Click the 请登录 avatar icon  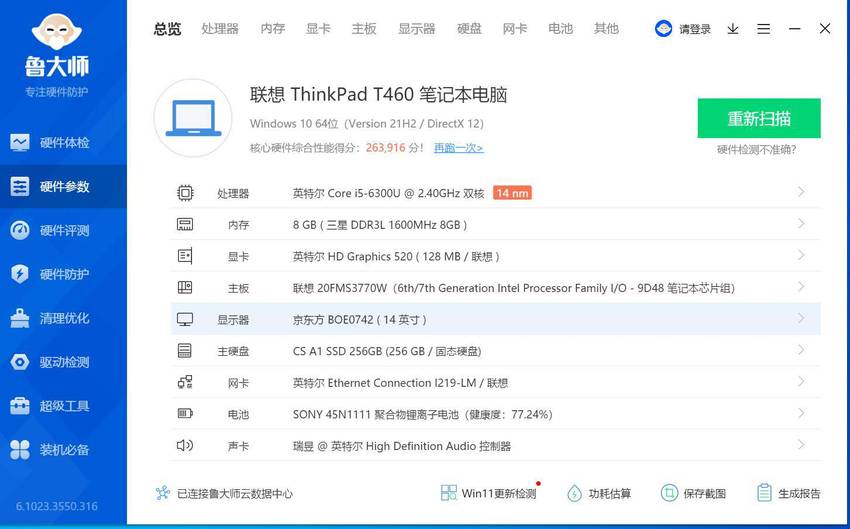click(x=664, y=29)
